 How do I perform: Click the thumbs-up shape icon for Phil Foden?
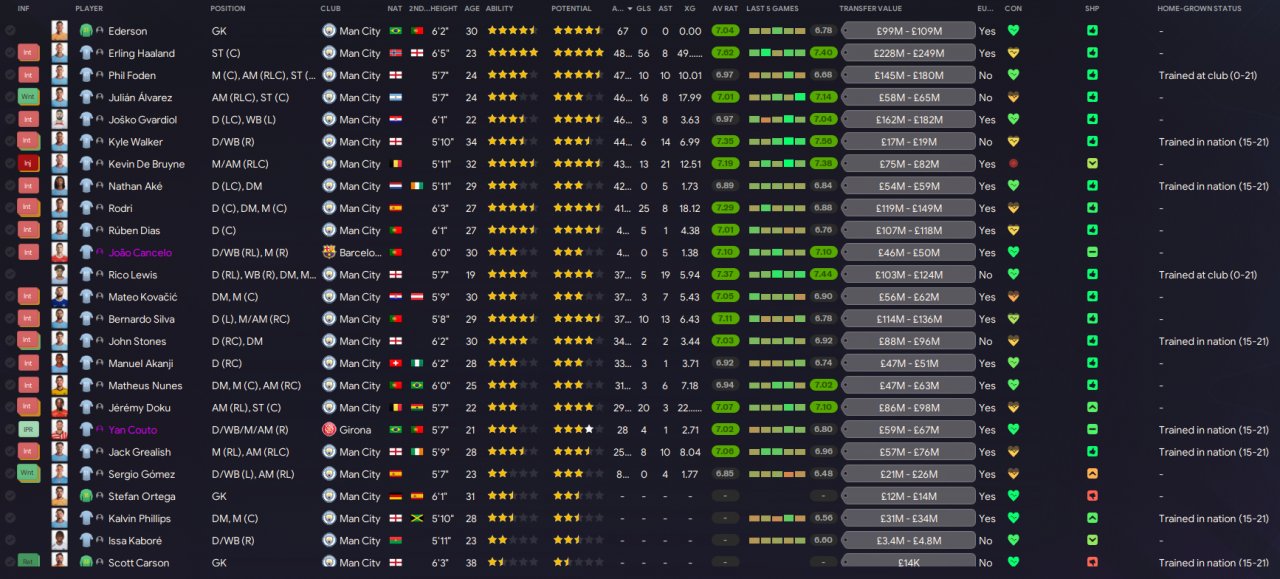click(1092, 75)
